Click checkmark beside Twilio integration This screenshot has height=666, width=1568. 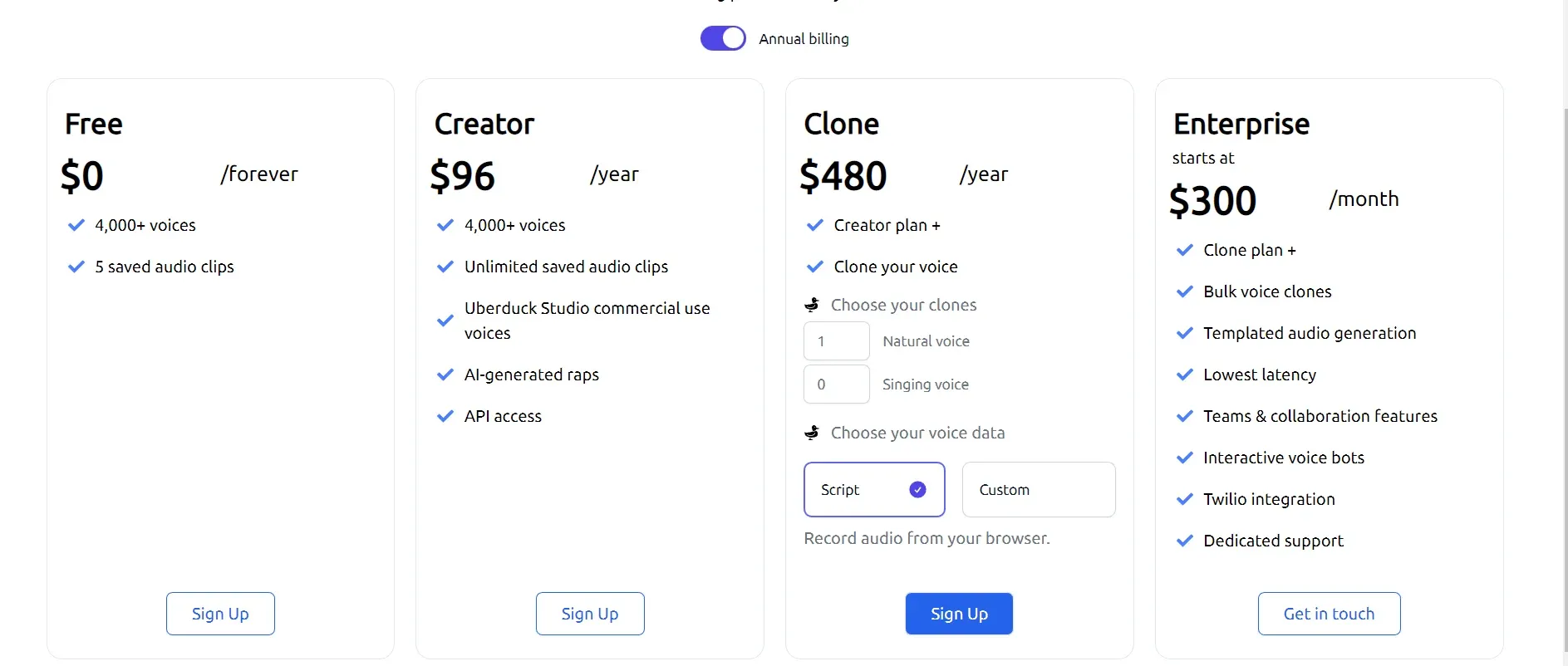[1185, 499]
